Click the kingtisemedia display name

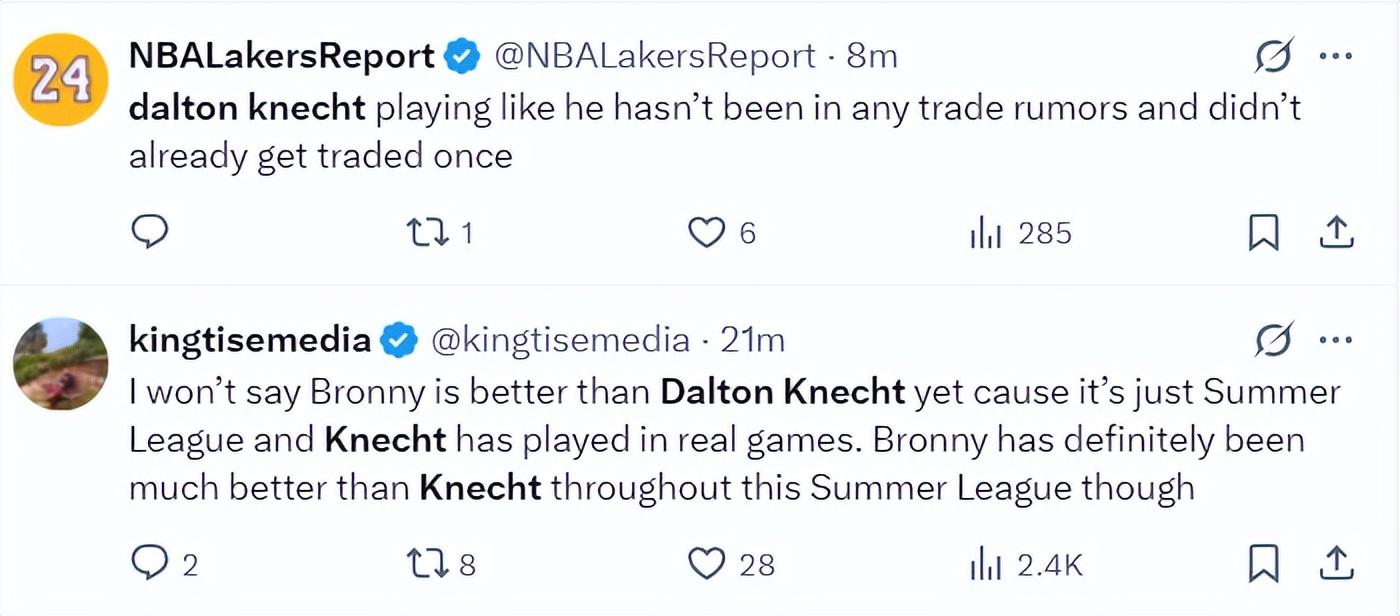[x=250, y=340]
